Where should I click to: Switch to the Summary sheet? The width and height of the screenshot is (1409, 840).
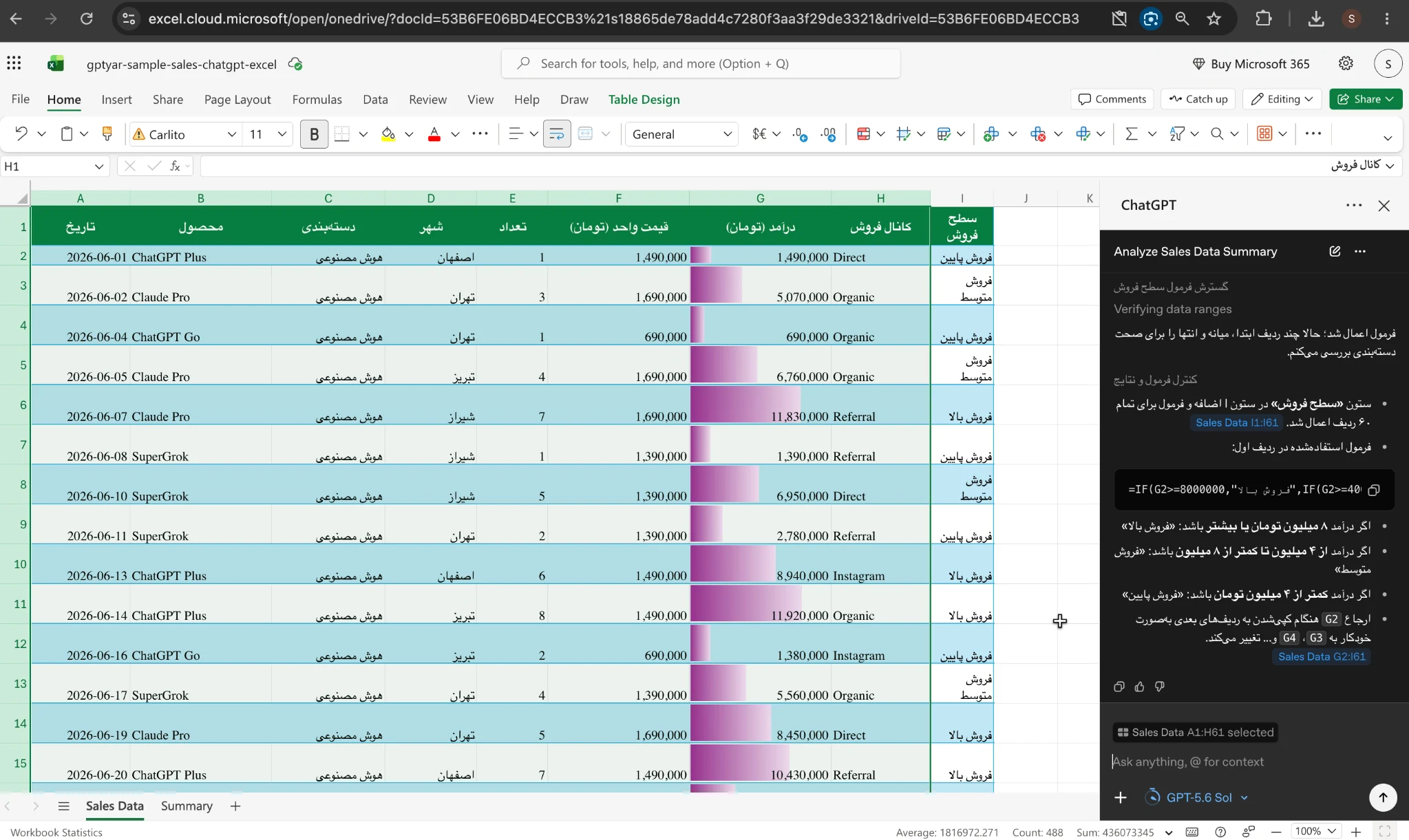187,806
